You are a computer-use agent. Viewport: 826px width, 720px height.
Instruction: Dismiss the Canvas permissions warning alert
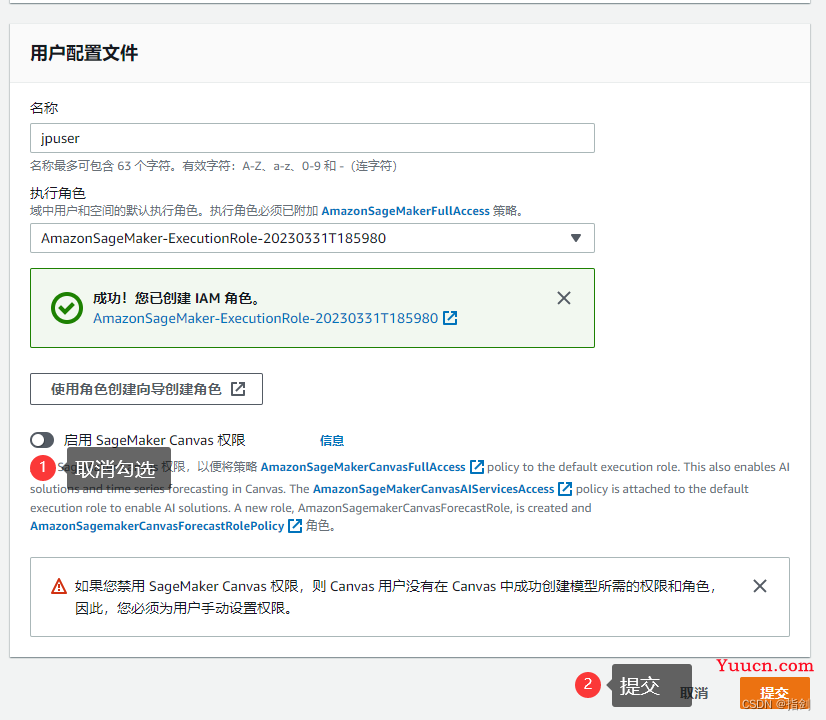coord(760,586)
